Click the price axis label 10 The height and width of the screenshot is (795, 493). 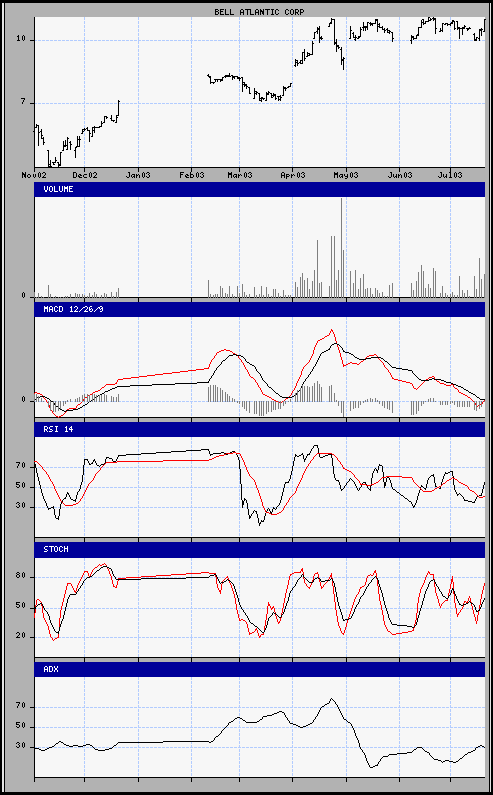[27, 40]
